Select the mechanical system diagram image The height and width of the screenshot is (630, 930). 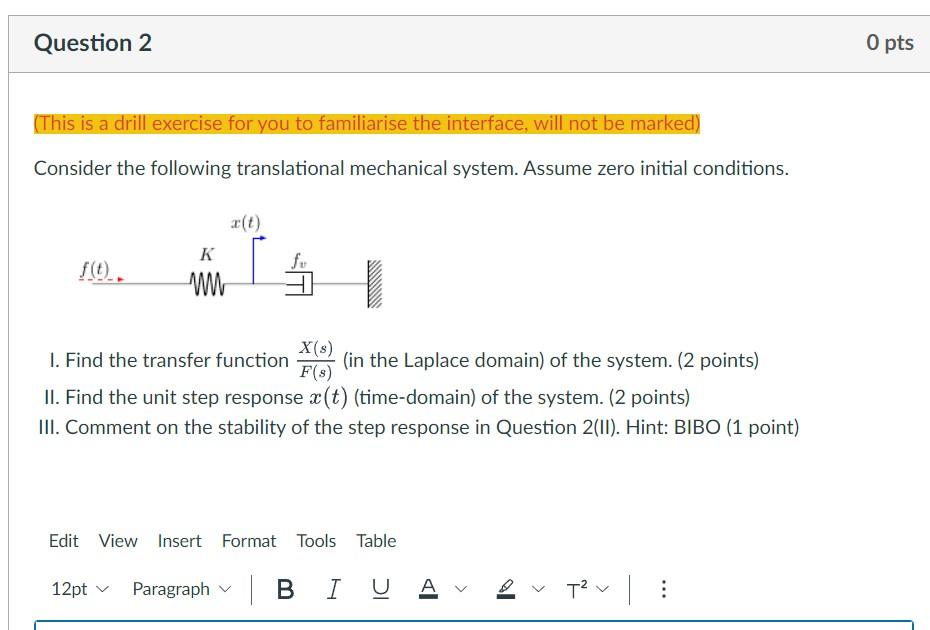(230, 265)
